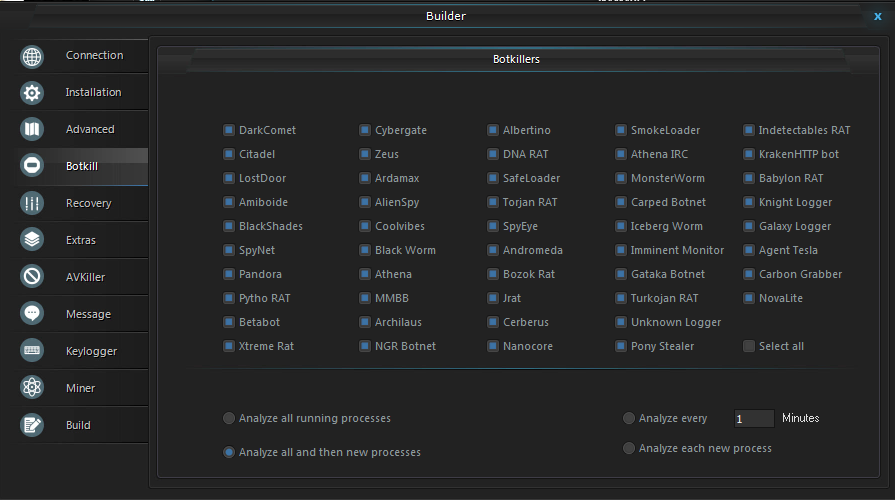The width and height of the screenshot is (895, 500).
Task: Click the Minutes interval input field
Action: 754,418
